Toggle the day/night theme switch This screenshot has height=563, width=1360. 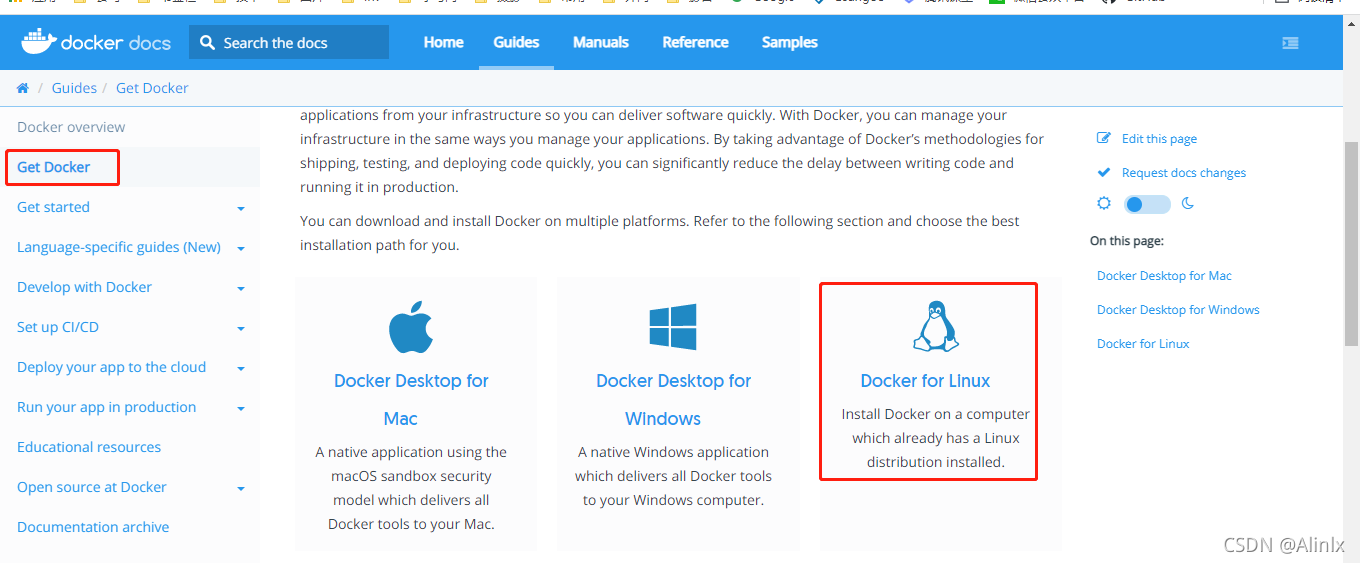point(1147,204)
